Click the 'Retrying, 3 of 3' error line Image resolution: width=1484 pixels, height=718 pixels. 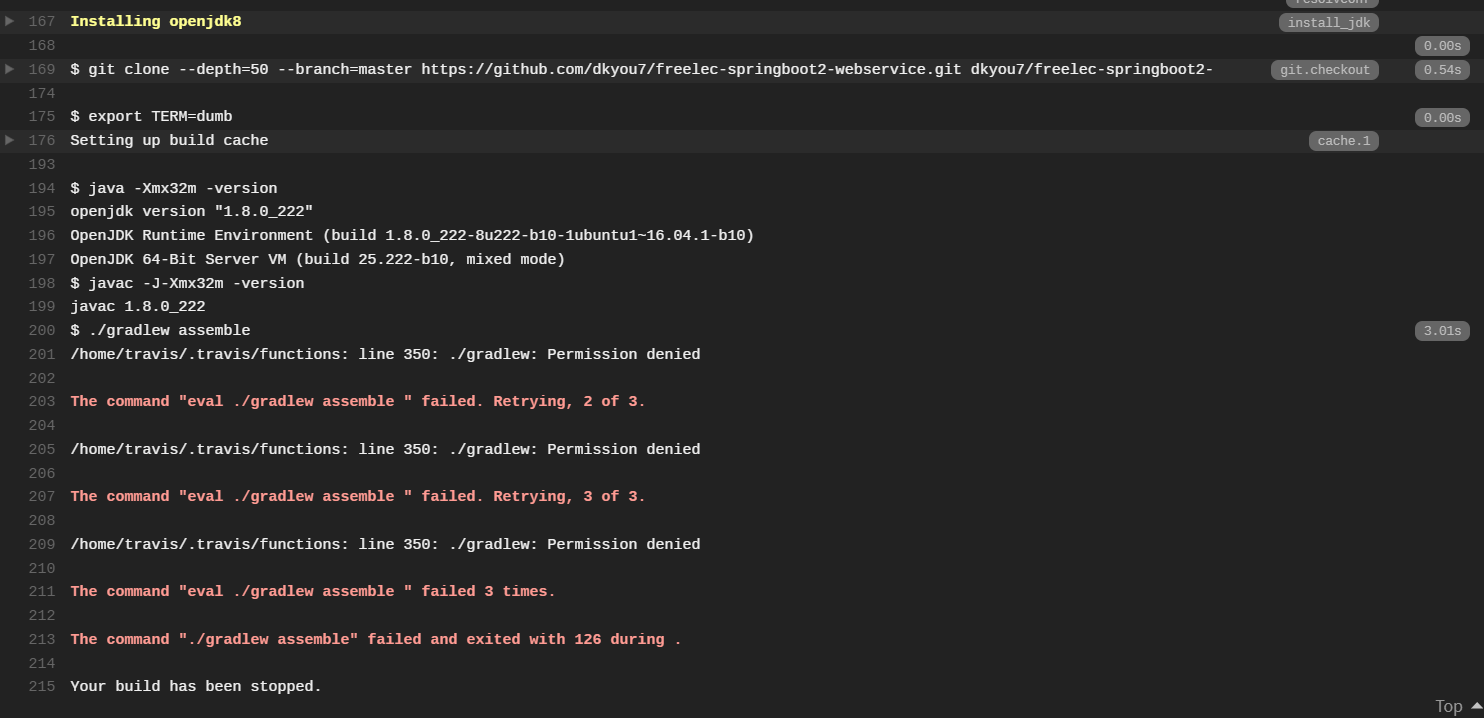pyautogui.click(x=358, y=496)
